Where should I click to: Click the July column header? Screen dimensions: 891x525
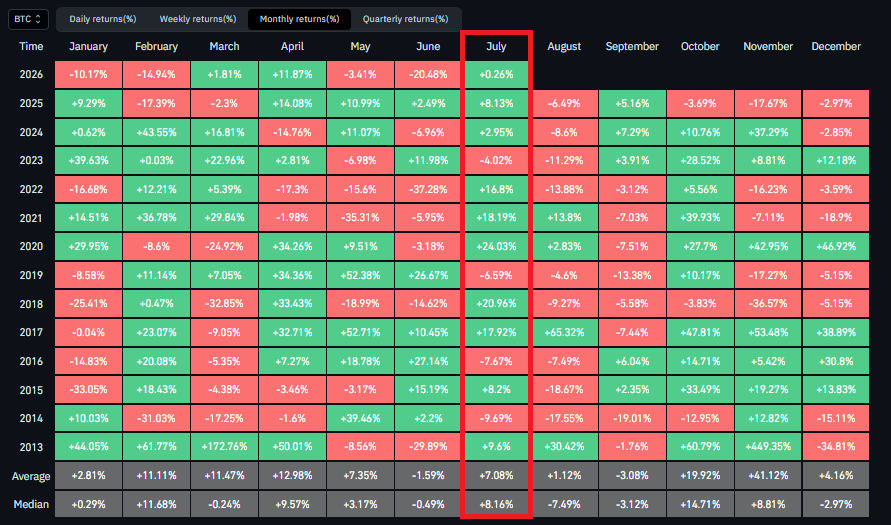click(496, 47)
